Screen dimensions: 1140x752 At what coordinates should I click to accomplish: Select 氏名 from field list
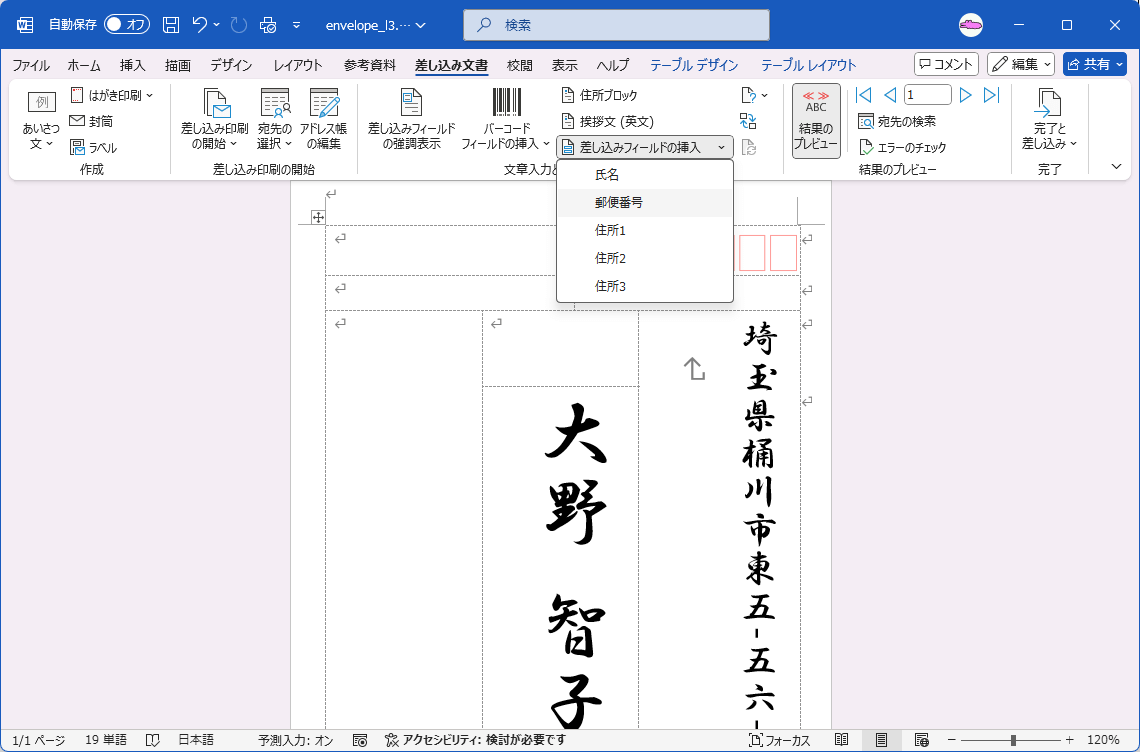coord(645,175)
